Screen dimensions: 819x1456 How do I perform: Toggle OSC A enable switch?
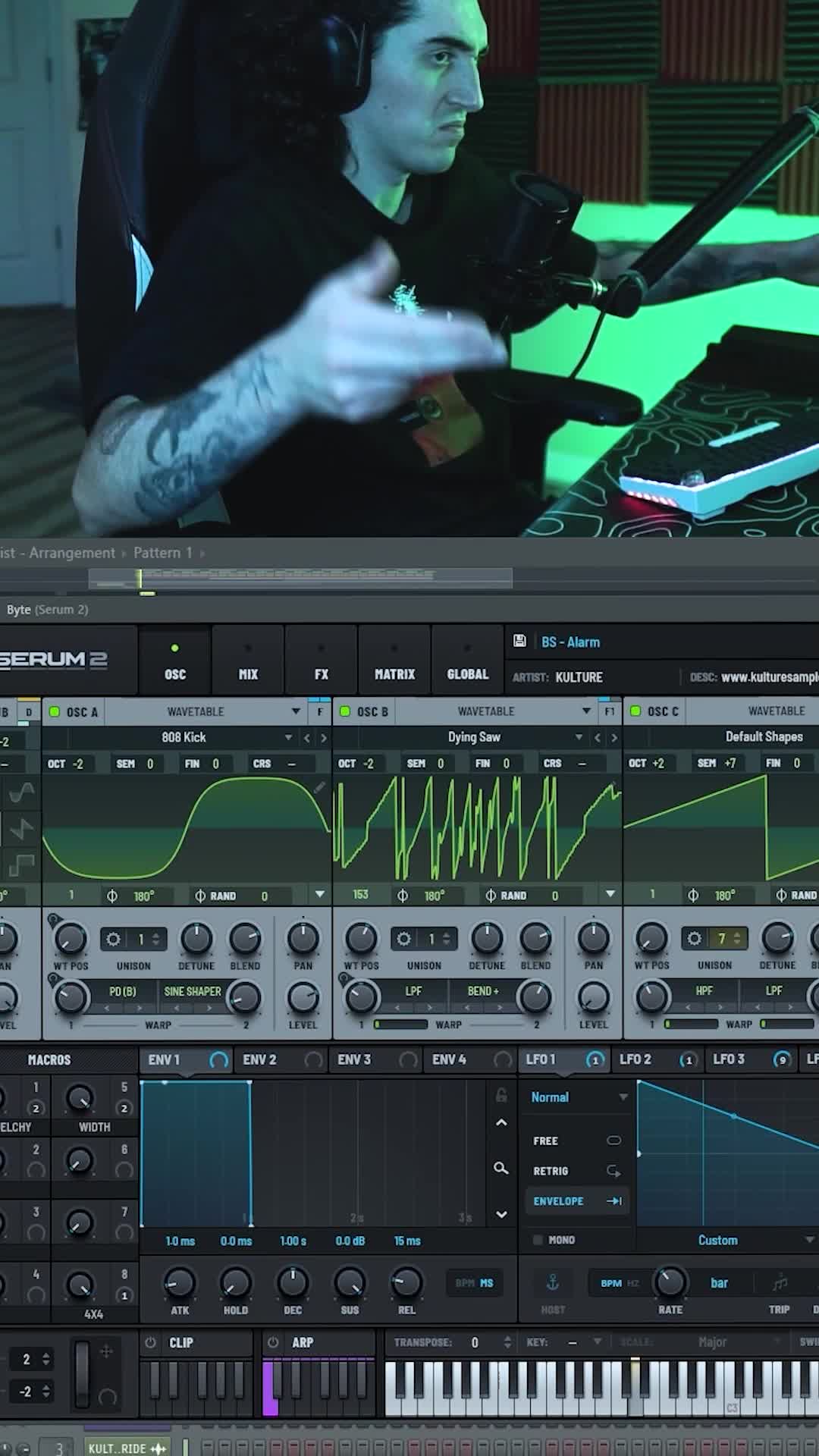(55, 711)
